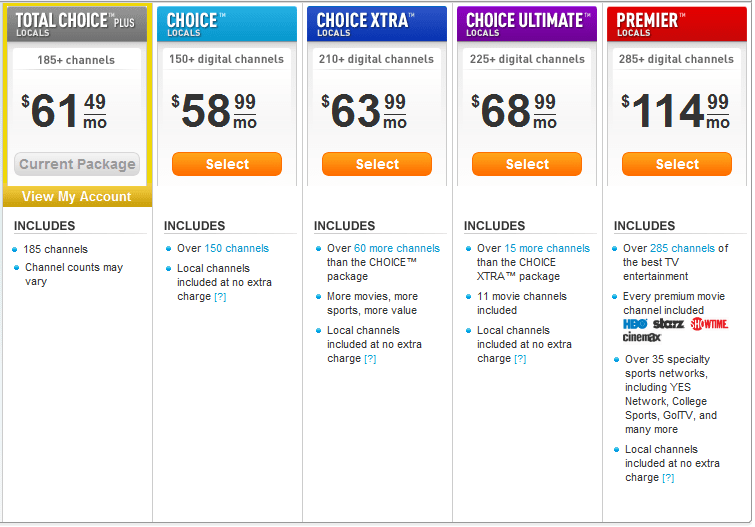This screenshot has width=755, height=527.
Task: Open the 60 more channels link
Action: point(397,249)
